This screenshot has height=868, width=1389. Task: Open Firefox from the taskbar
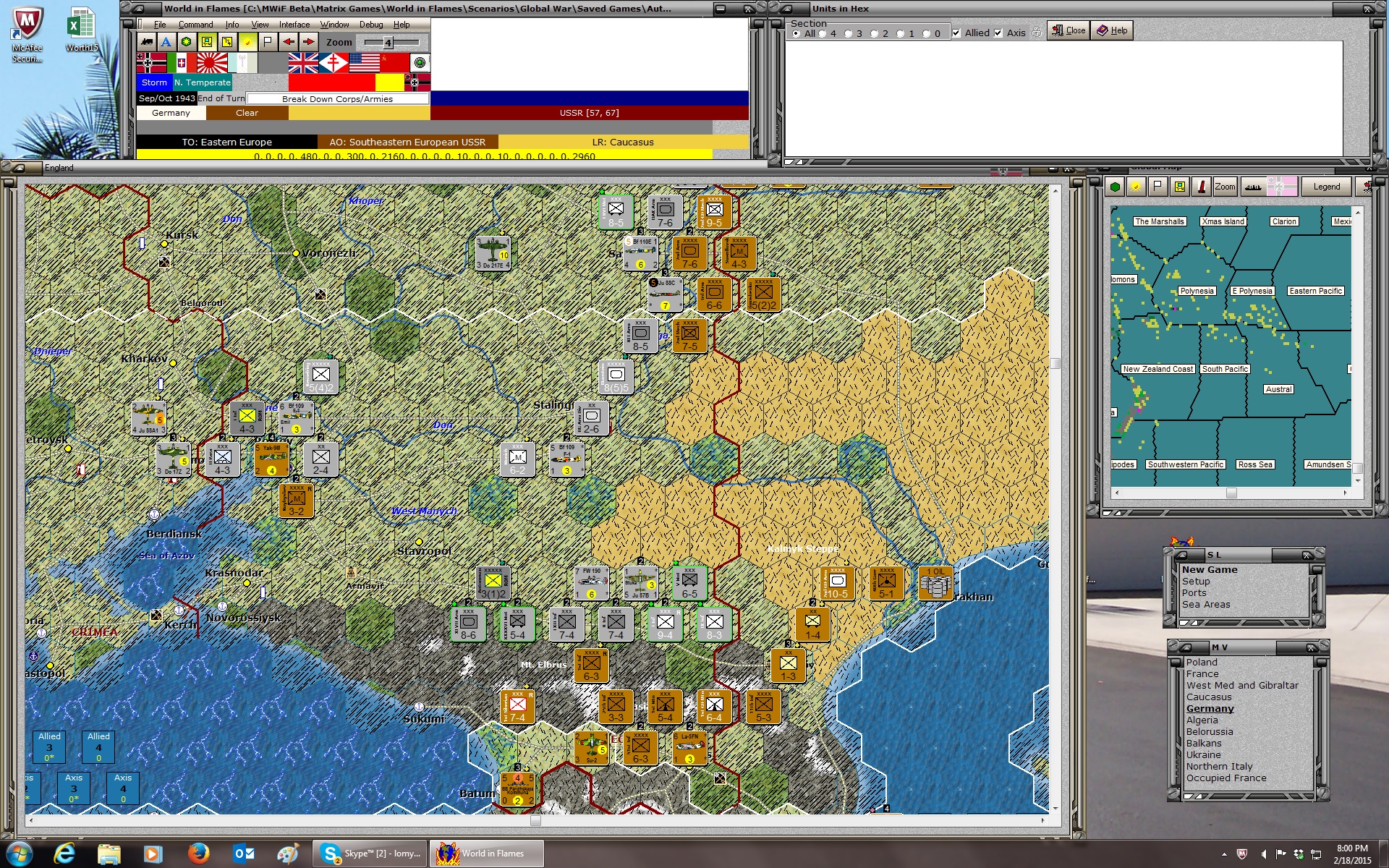tap(198, 854)
